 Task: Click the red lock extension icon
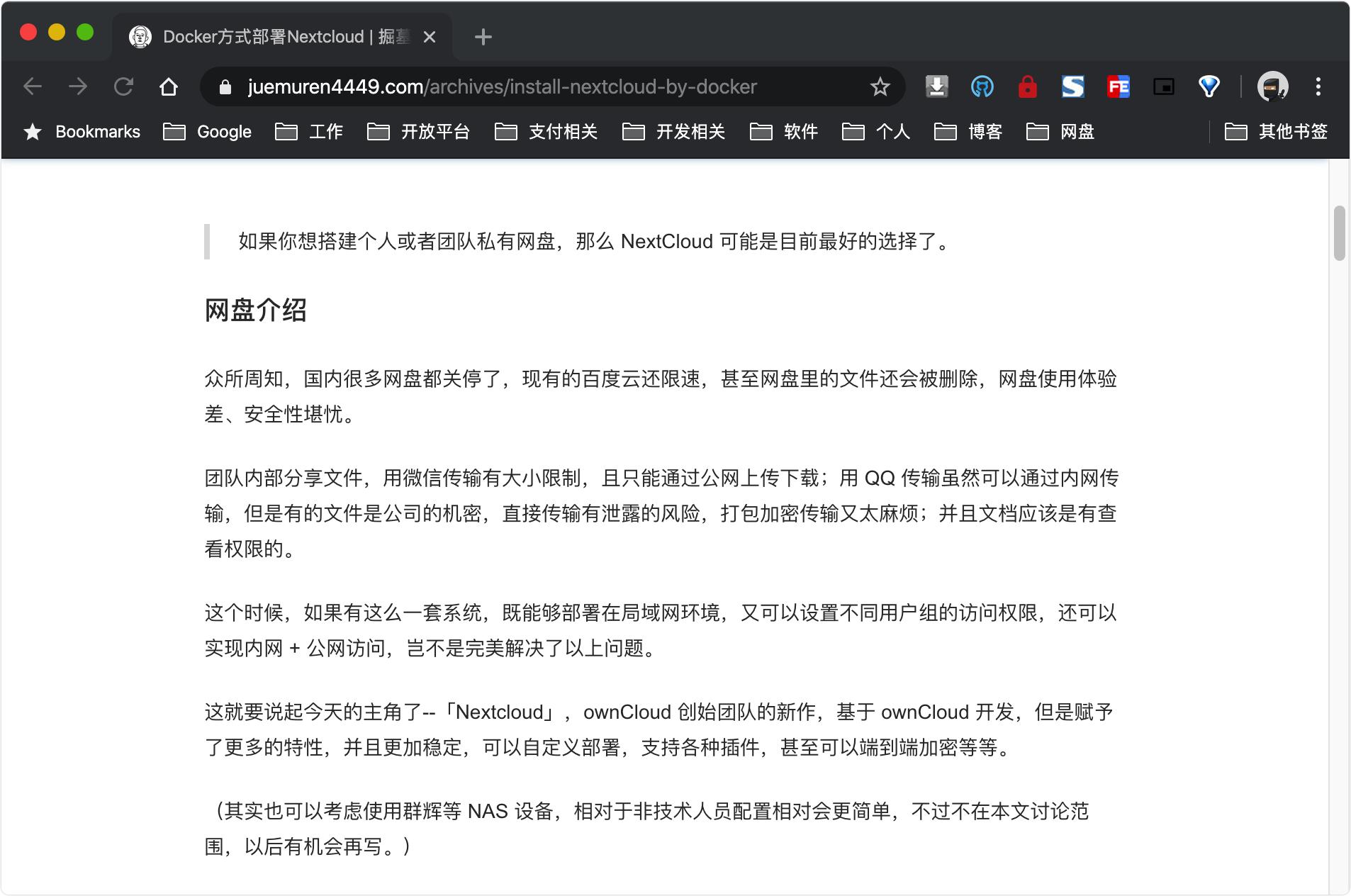click(x=1028, y=86)
